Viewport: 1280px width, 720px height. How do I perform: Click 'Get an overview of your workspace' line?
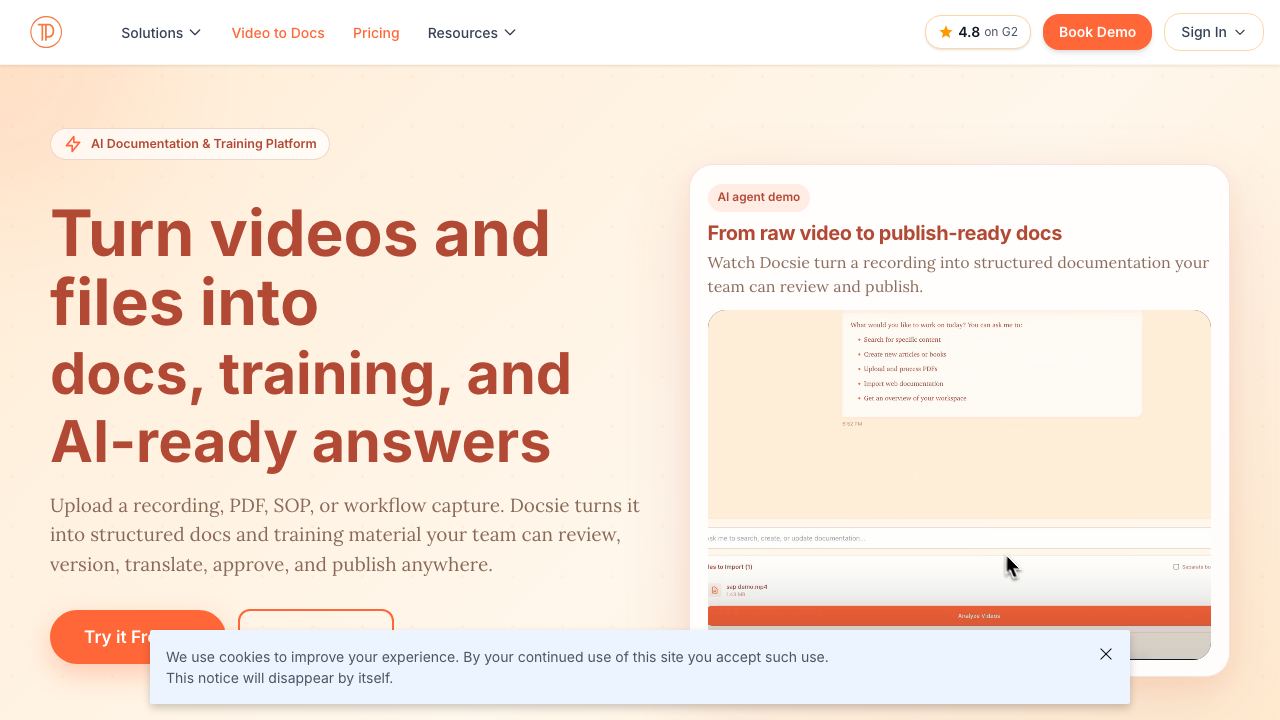914,398
